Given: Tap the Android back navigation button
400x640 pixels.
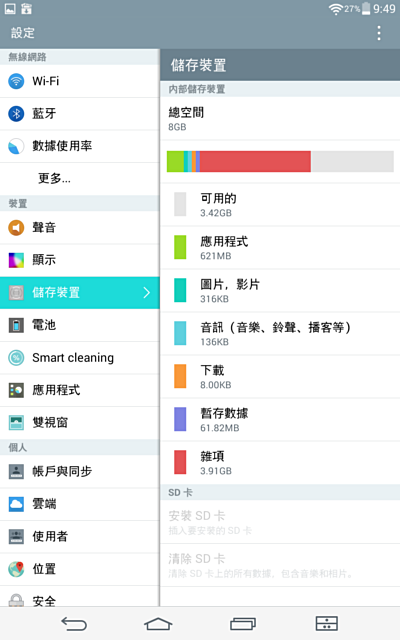Looking at the screenshot, I should [74, 624].
